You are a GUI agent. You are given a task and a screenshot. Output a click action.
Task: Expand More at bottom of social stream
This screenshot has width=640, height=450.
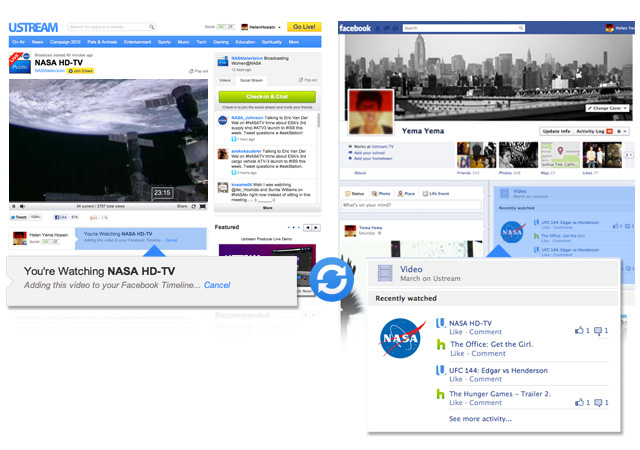click(267, 208)
